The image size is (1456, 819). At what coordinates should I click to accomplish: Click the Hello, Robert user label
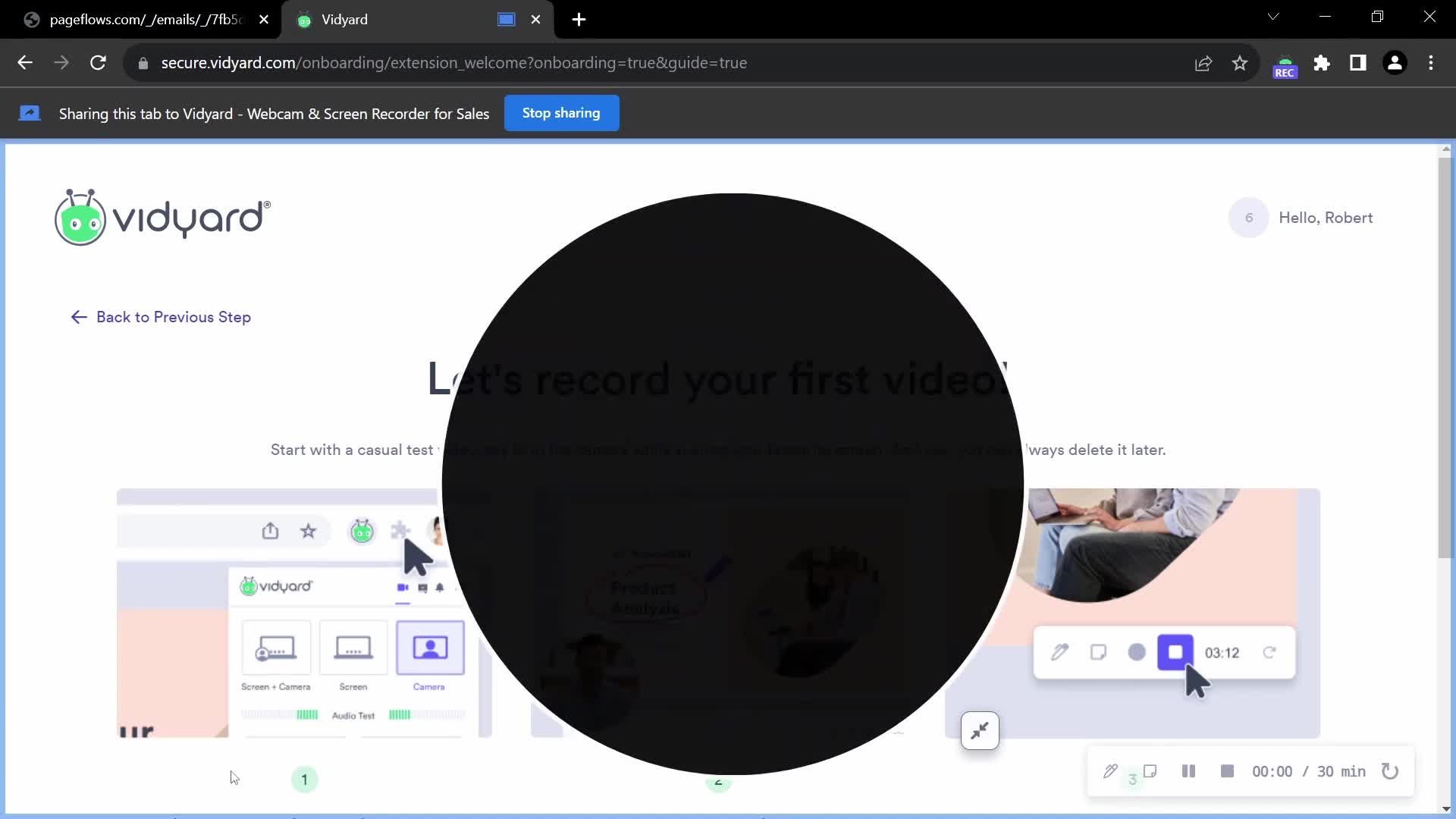click(x=1326, y=218)
